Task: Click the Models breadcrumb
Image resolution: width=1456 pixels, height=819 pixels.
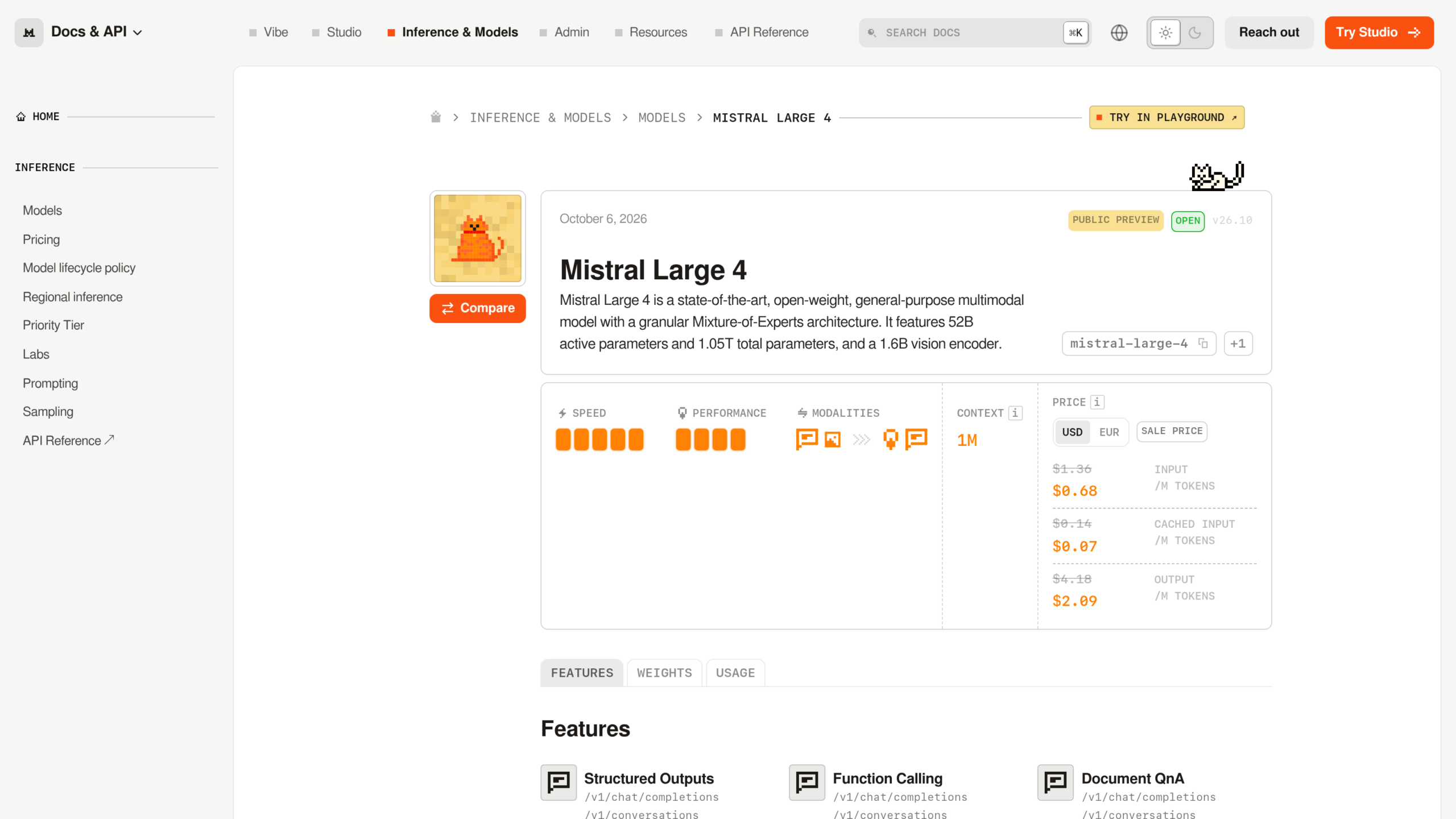Action: click(x=662, y=118)
